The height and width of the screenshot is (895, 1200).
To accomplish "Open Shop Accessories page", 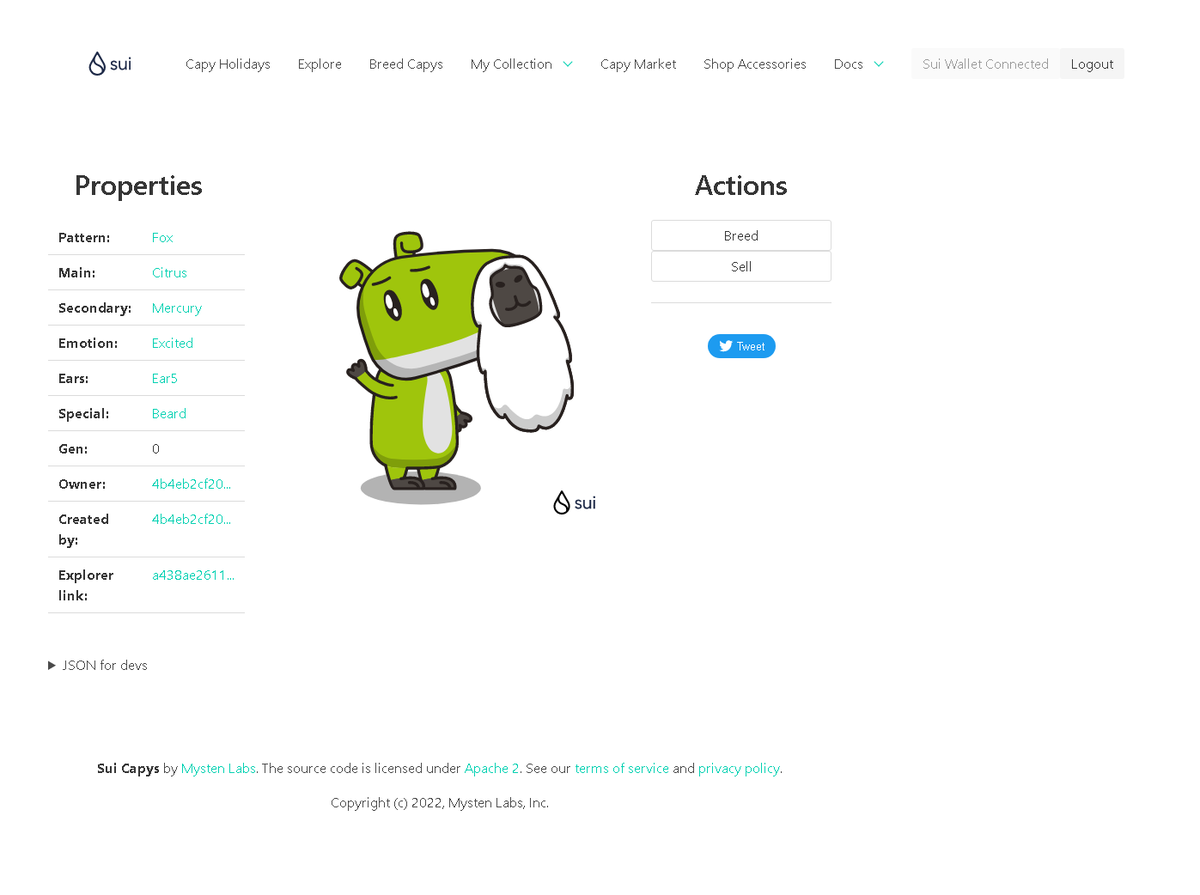I will [x=755, y=64].
